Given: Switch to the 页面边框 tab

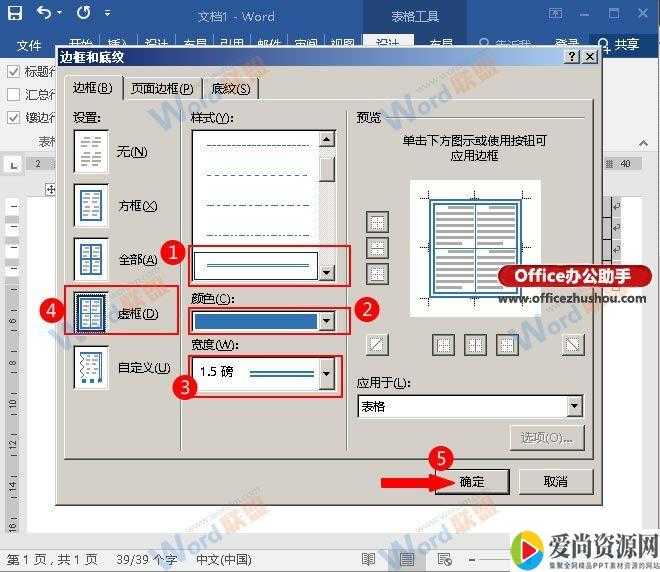Looking at the screenshot, I should (162, 88).
